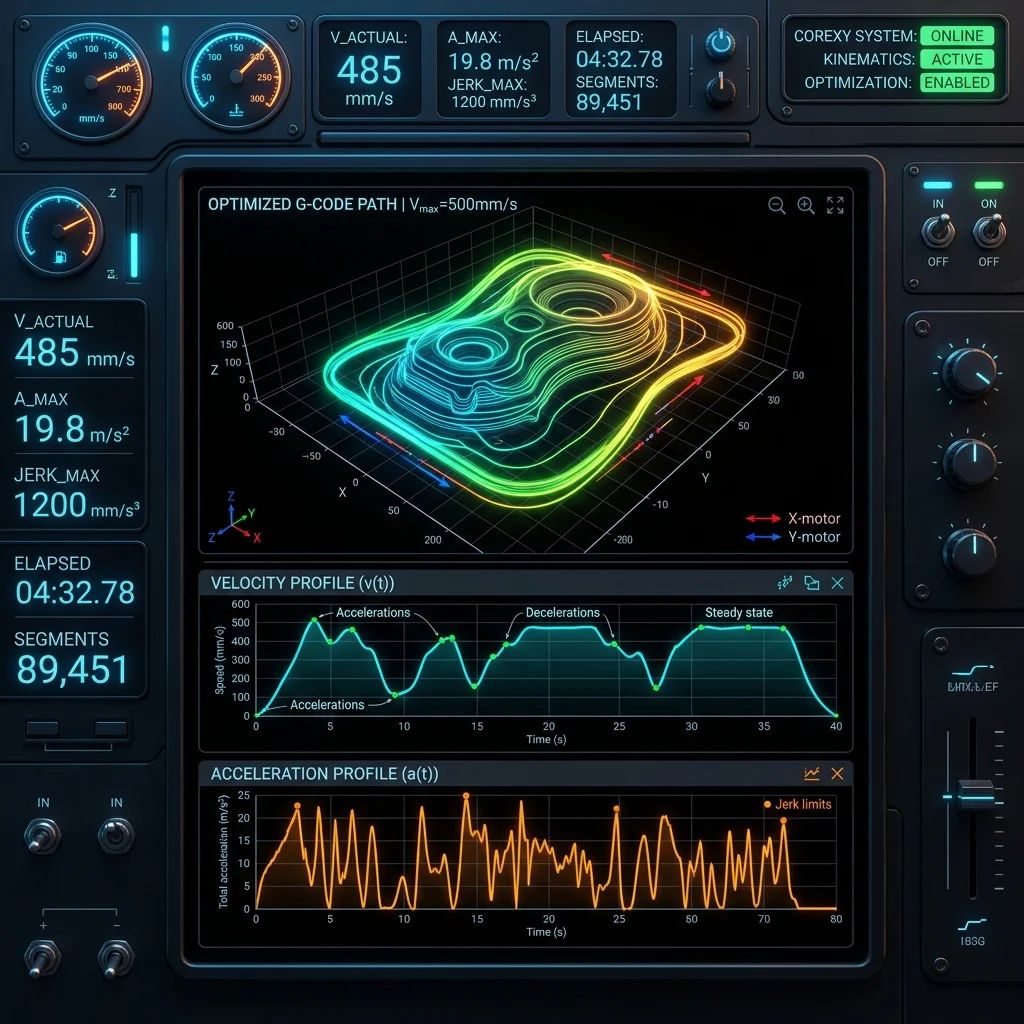Click the ENABLED optimization badge
This screenshot has width=1024, height=1024.
pos(957,82)
